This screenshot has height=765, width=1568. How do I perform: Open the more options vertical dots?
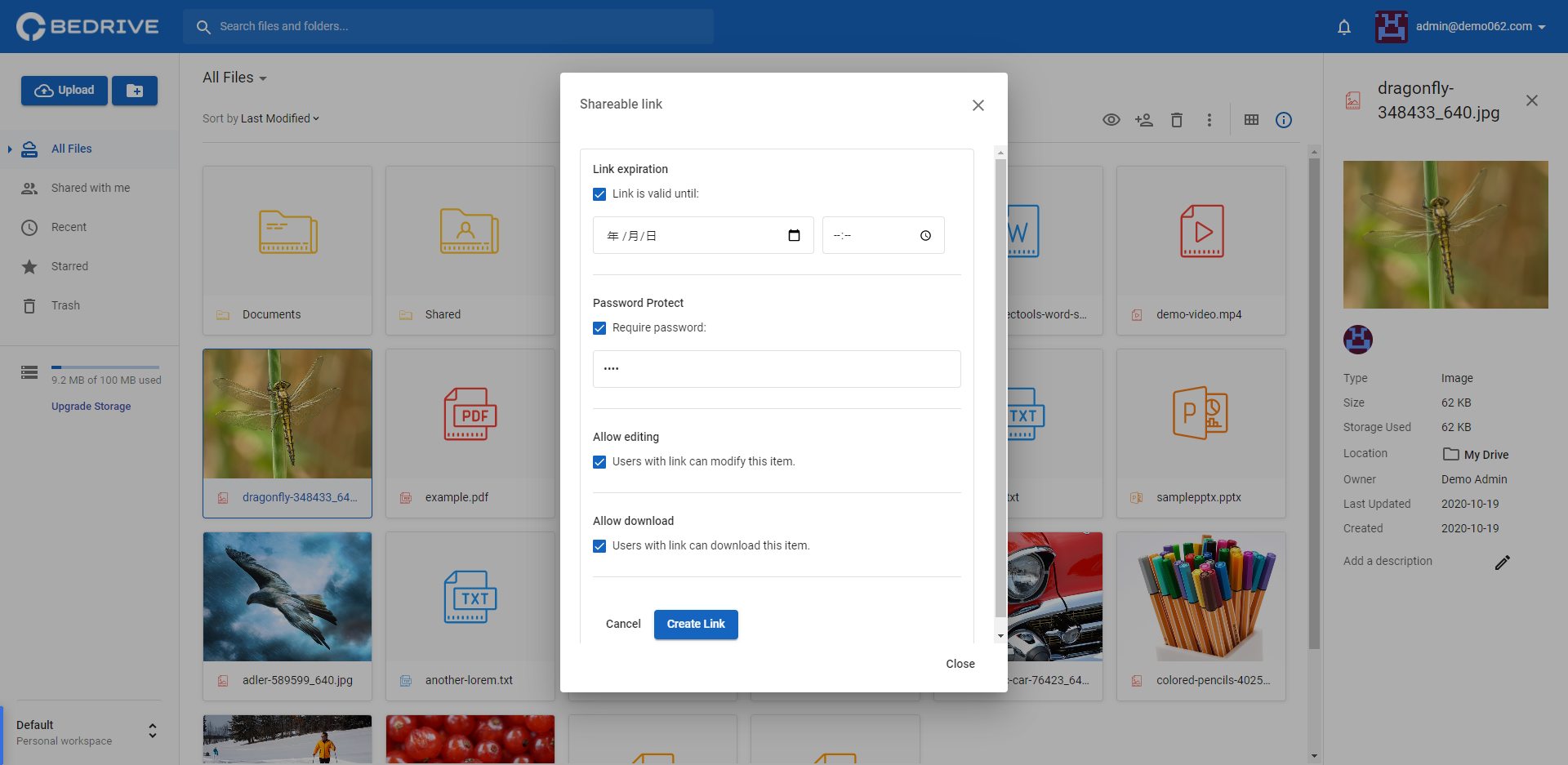[1209, 120]
